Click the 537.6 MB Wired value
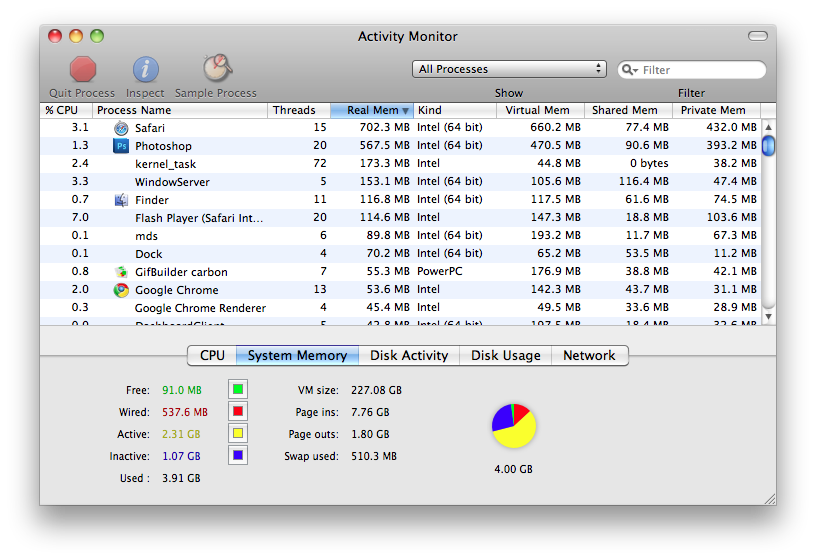816x560 pixels. click(x=185, y=412)
